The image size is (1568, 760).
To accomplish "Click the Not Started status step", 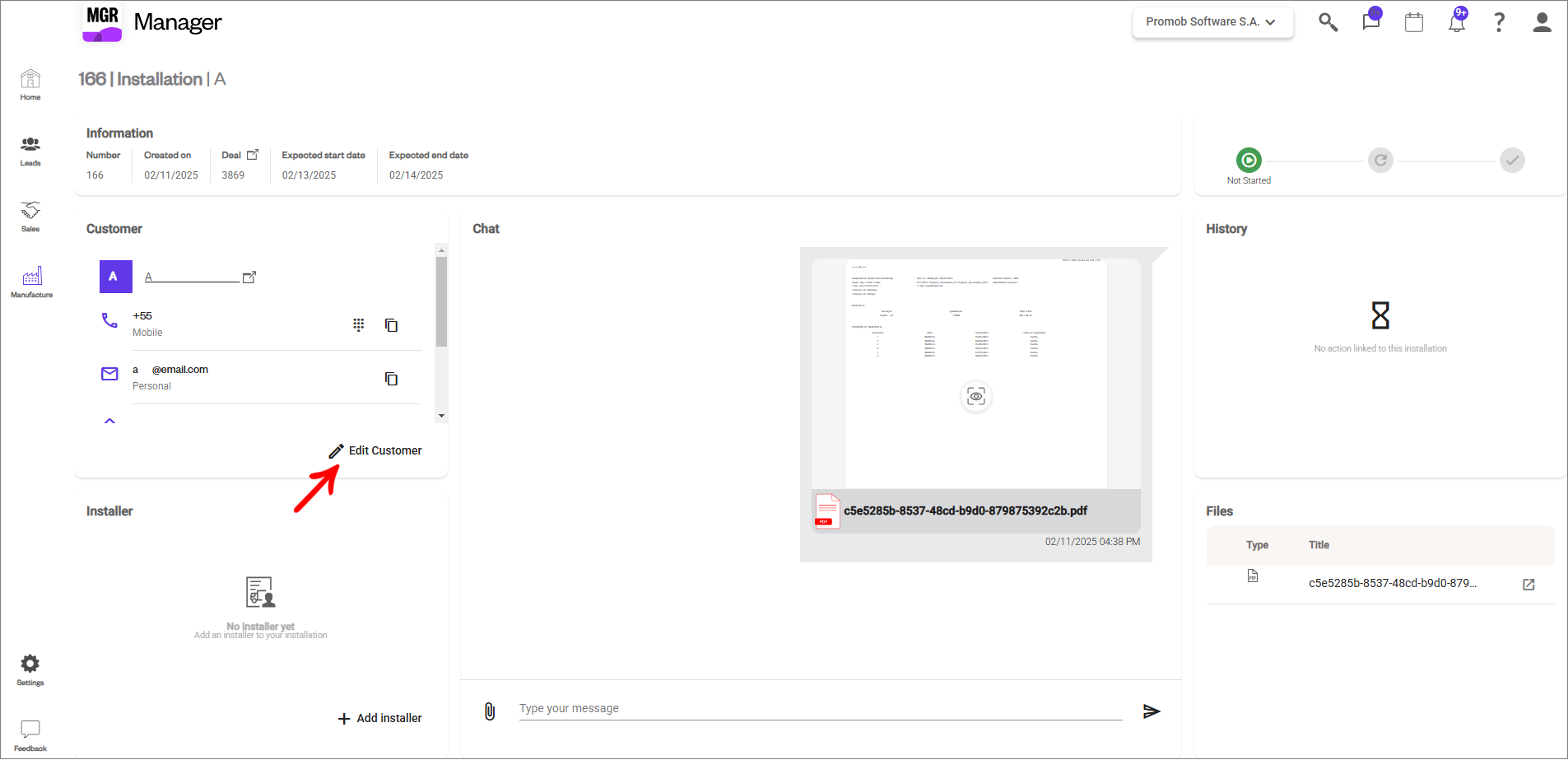I will coord(1249,160).
